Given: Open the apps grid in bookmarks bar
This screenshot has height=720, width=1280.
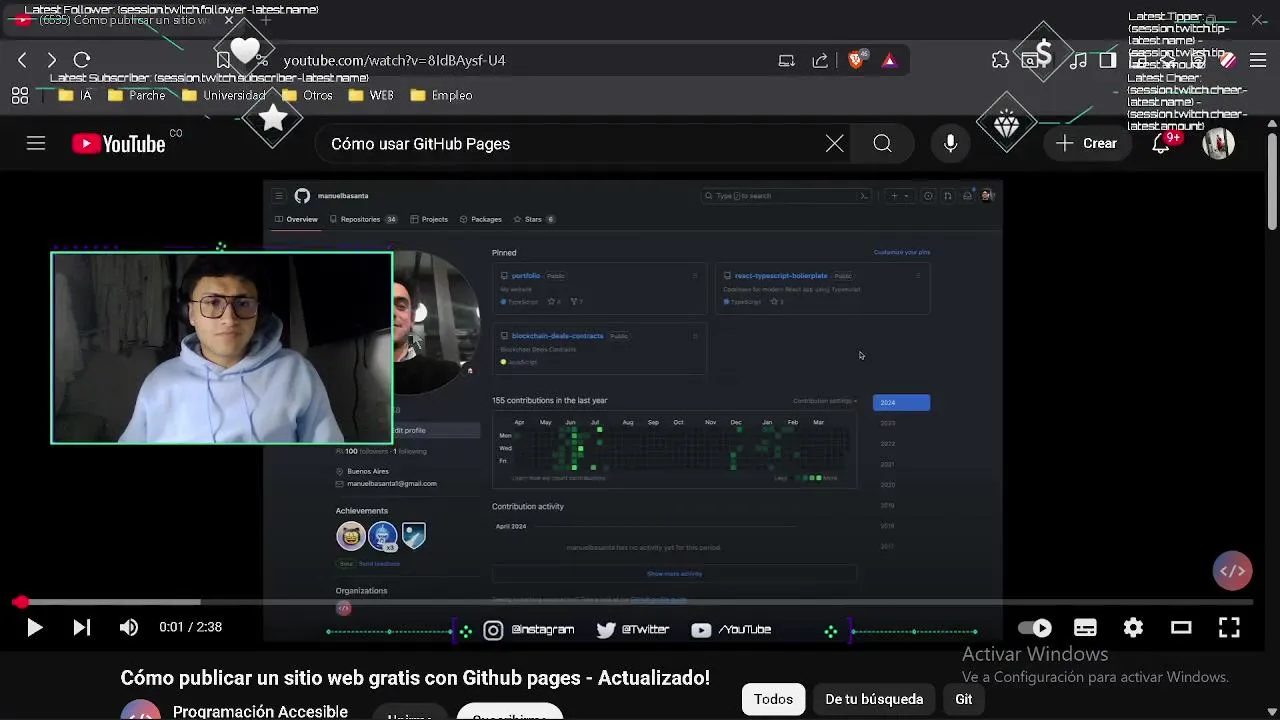Looking at the screenshot, I should click(x=20, y=96).
